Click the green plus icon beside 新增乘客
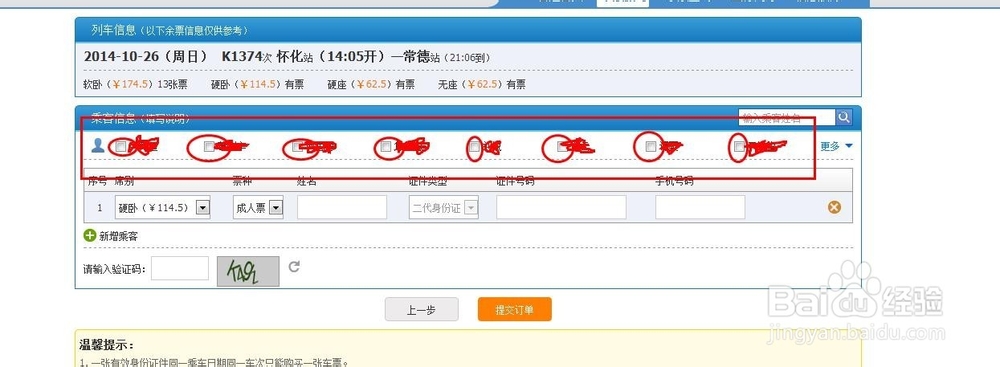Image resolution: width=1000 pixels, height=367 pixels. pos(90,236)
